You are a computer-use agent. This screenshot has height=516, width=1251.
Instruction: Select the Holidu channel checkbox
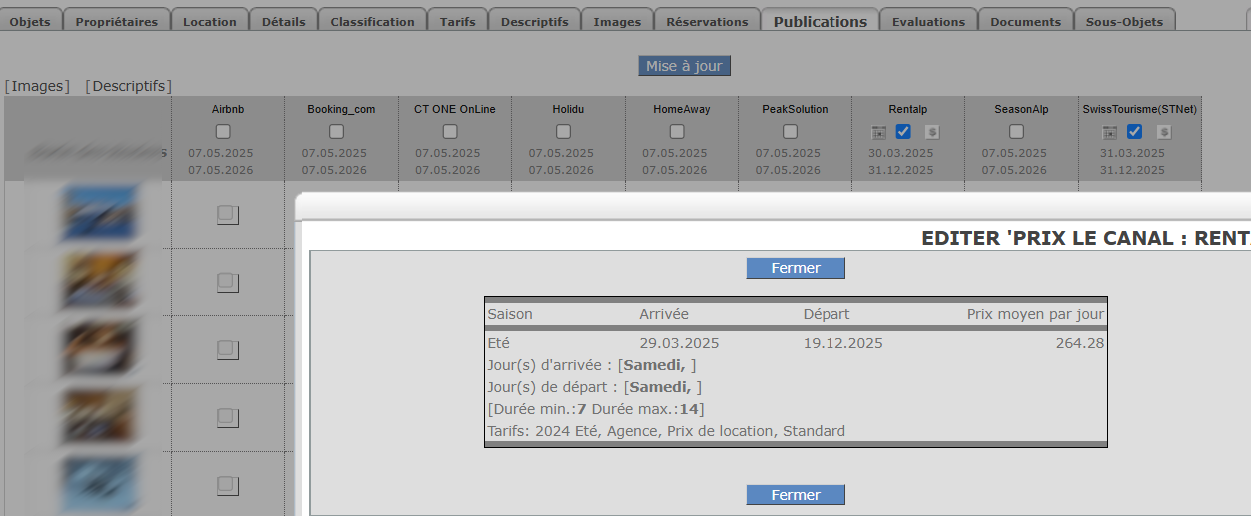point(564,132)
